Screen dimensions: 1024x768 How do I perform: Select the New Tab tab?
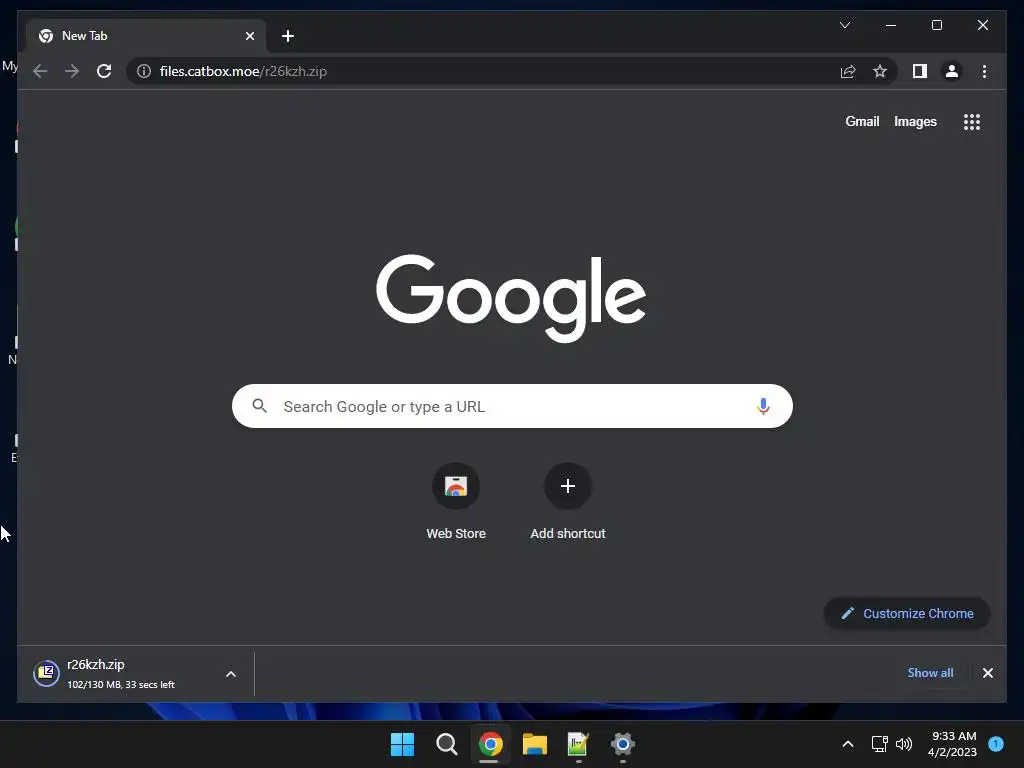pyautogui.click(x=145, y=36)
